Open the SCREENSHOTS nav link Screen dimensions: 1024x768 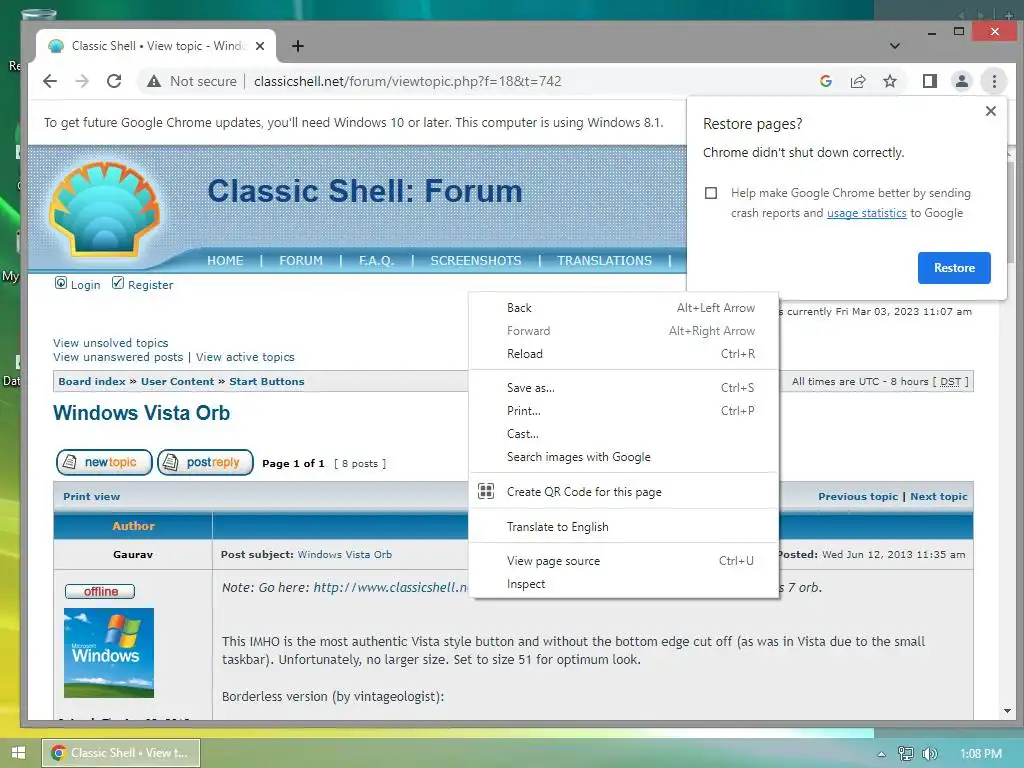[475, 261]
